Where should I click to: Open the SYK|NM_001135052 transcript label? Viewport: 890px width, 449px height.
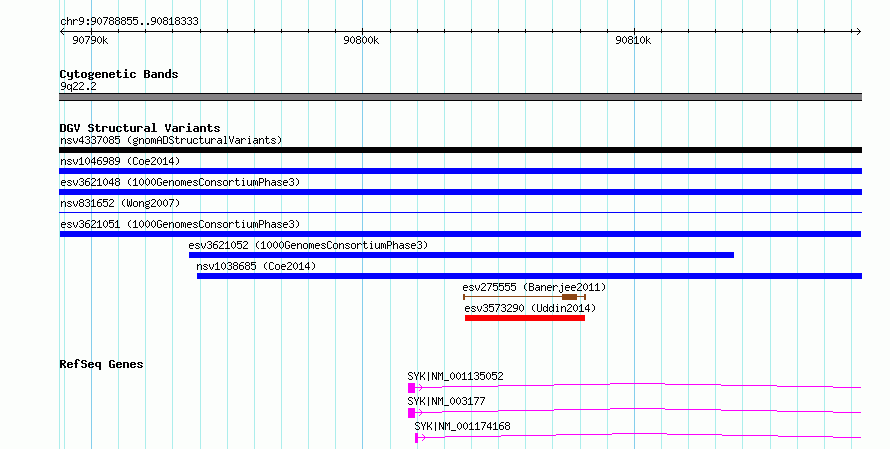(455, 376)
